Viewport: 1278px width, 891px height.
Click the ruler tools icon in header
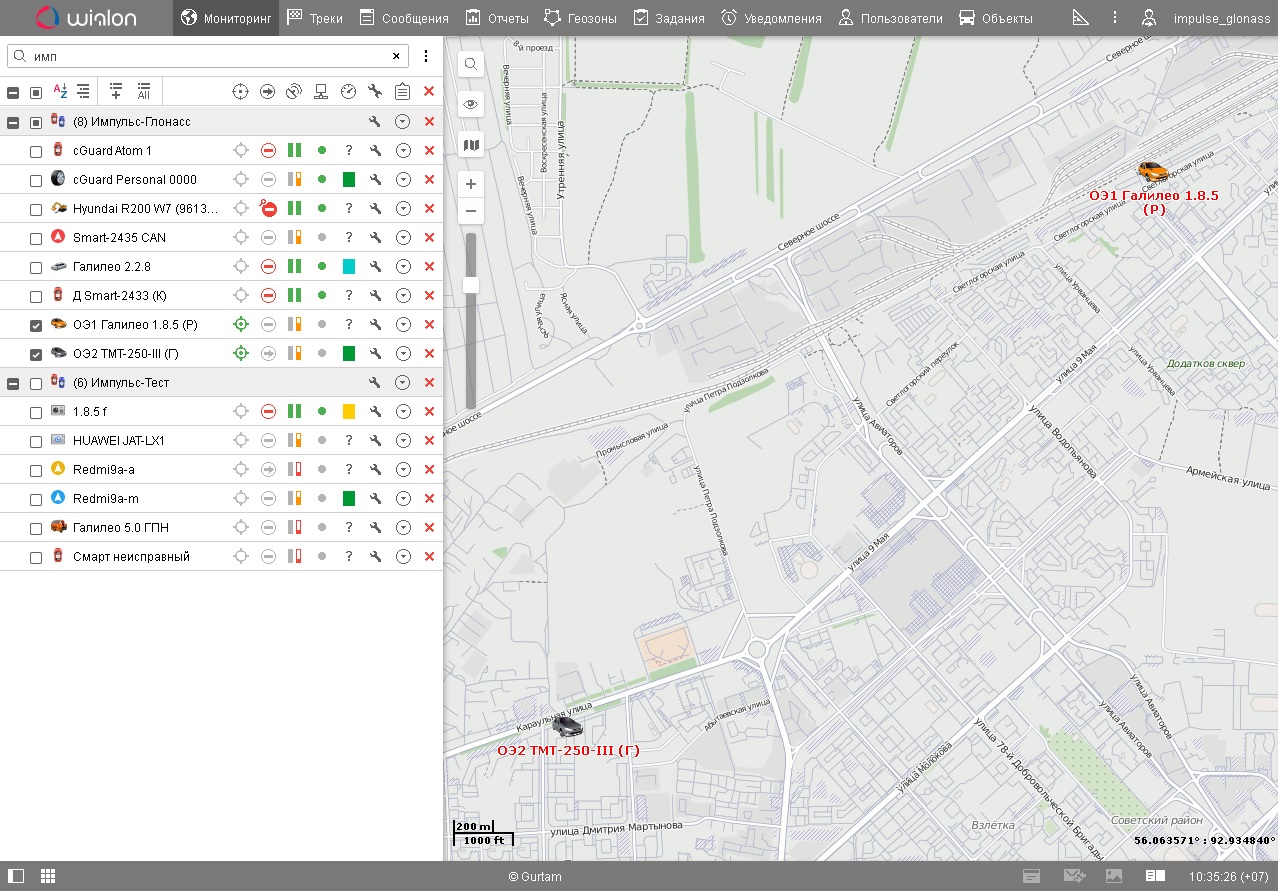[1080, 18]
